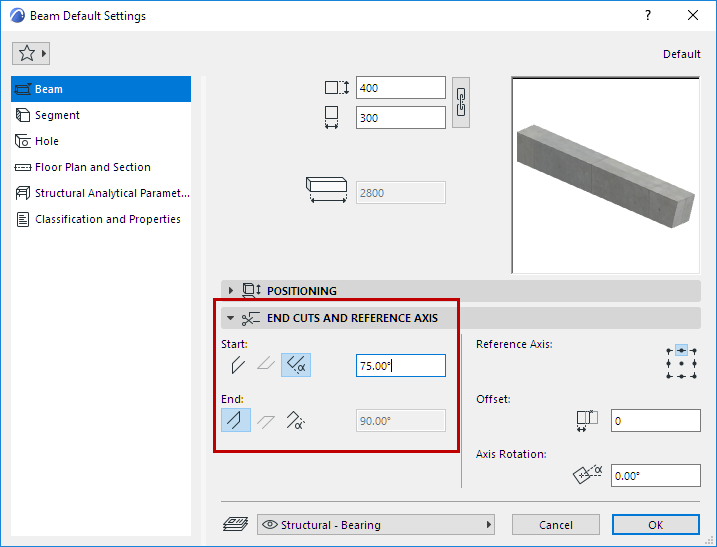Confirm settings with OK button
This screenshot has height=547, width=717.
656,525
